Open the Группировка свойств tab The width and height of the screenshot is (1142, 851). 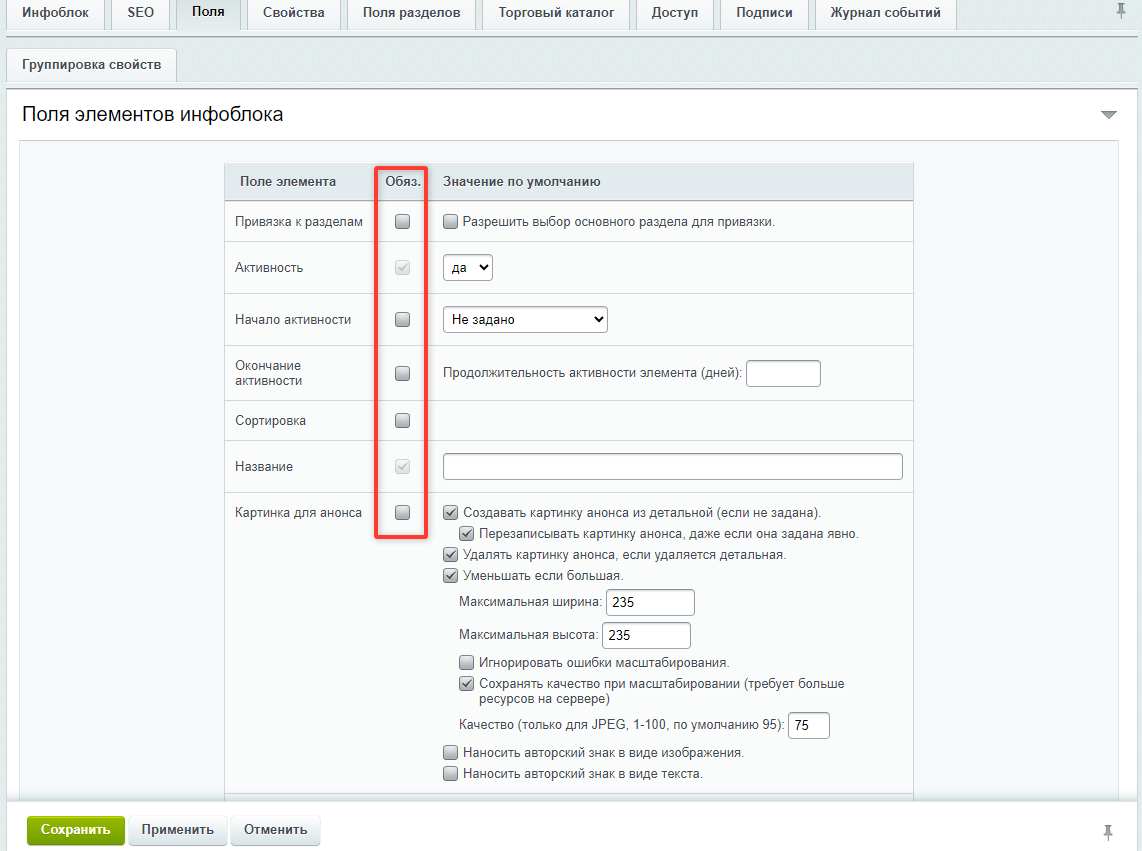click(x=92, y=65)
